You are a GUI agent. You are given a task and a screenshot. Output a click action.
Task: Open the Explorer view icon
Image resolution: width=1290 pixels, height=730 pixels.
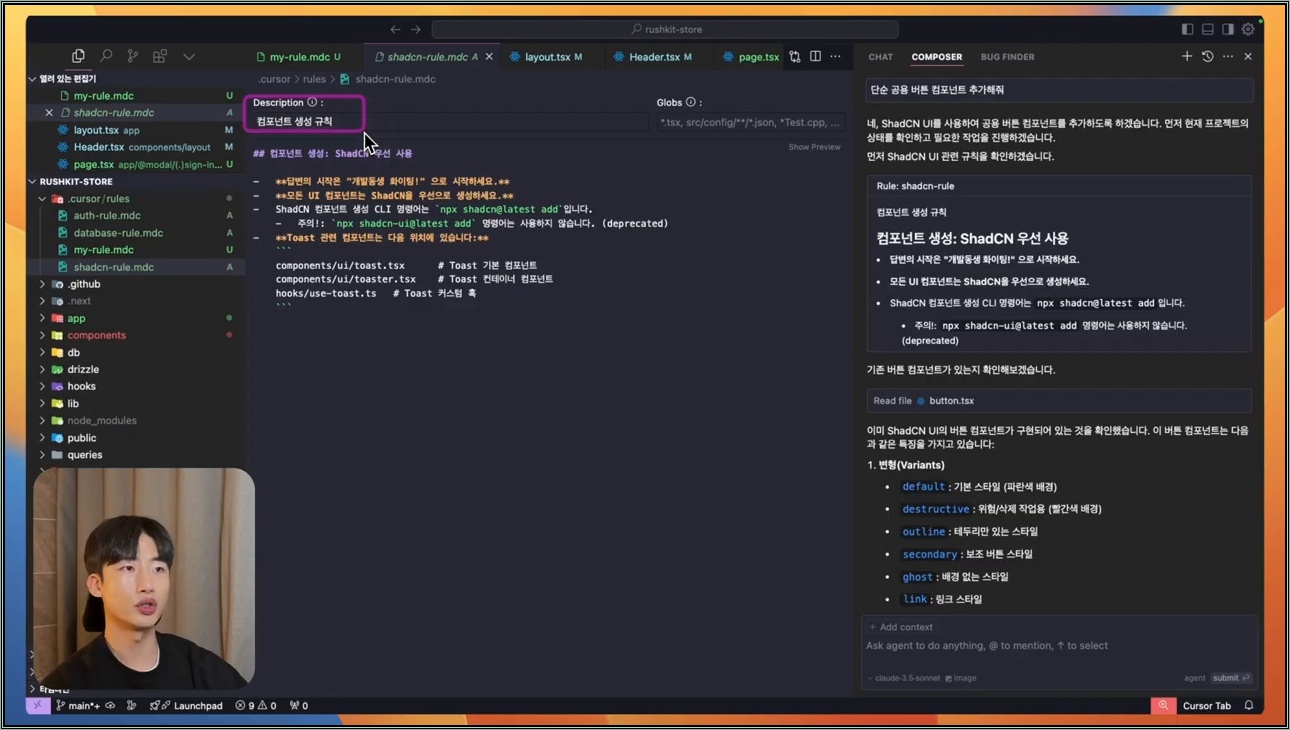click(x=78, y=57)
